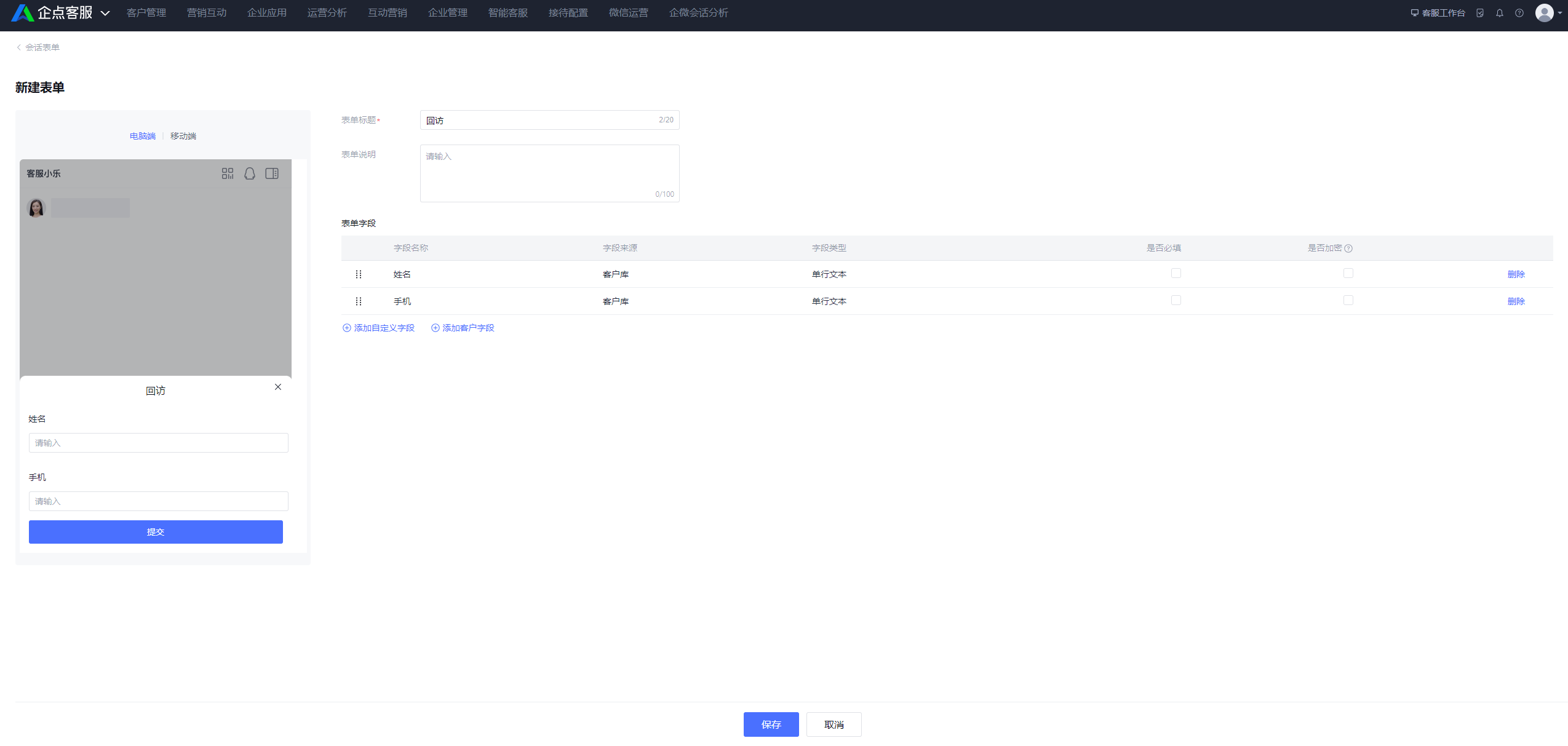Click the 提交 button in preview
Viewport: 1568px width, 746px height.
click(x=156, y=532)
